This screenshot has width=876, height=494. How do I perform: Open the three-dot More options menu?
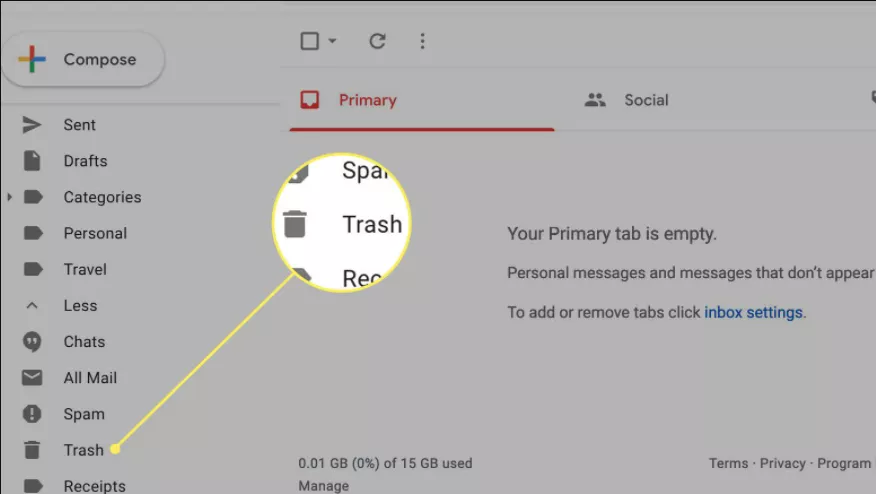coord(422,41)
